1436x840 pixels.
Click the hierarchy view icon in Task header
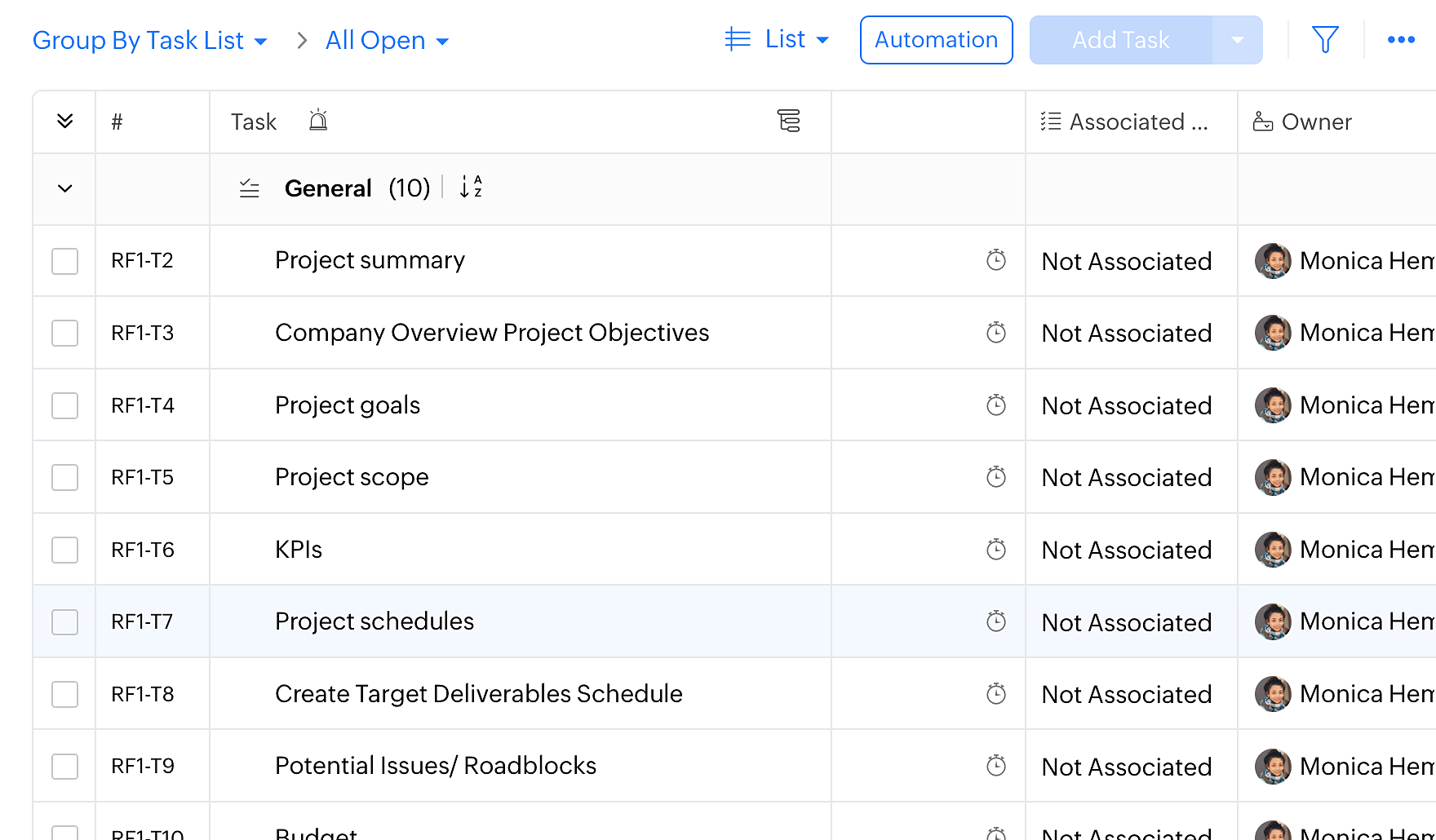pos(788,121)
